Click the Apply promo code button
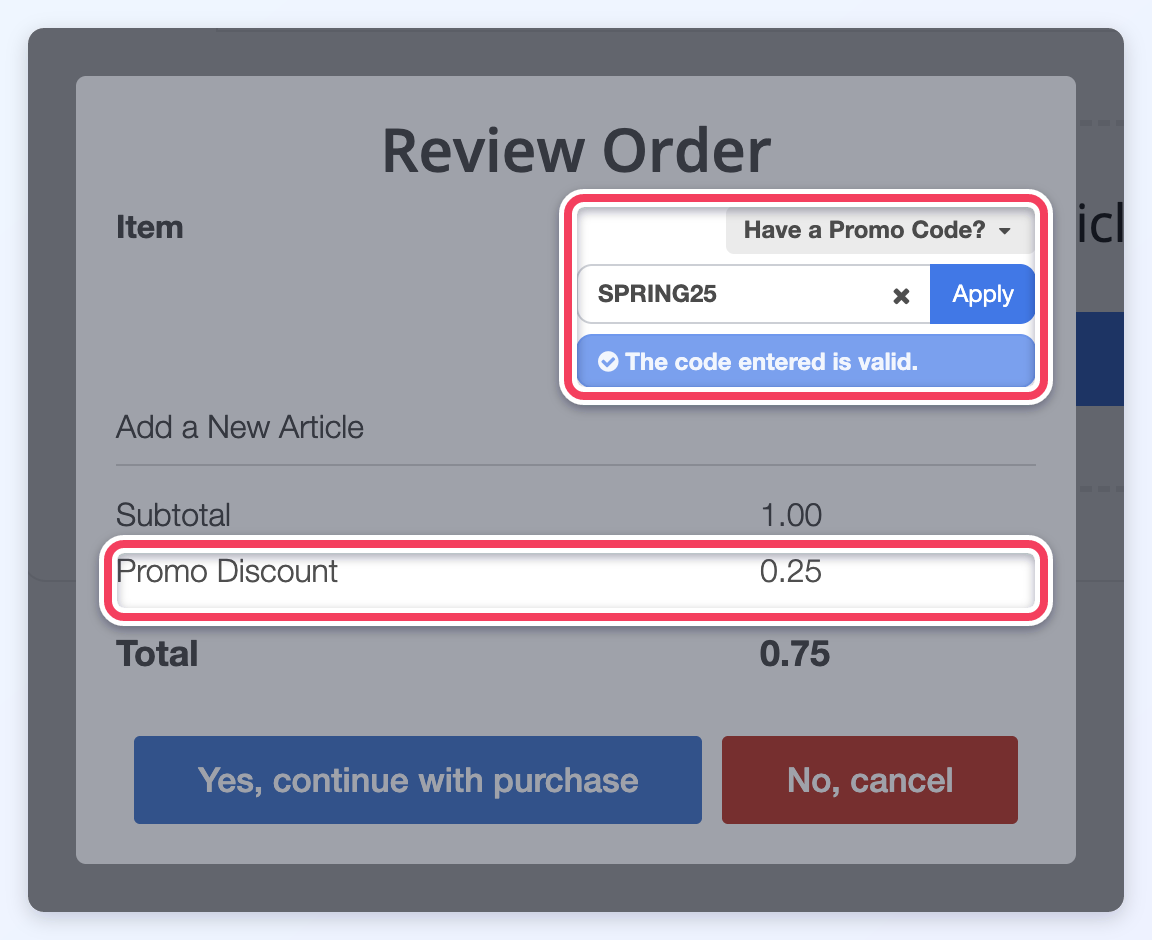Viewport: 1152px width, 940px height. coord(982,294)
